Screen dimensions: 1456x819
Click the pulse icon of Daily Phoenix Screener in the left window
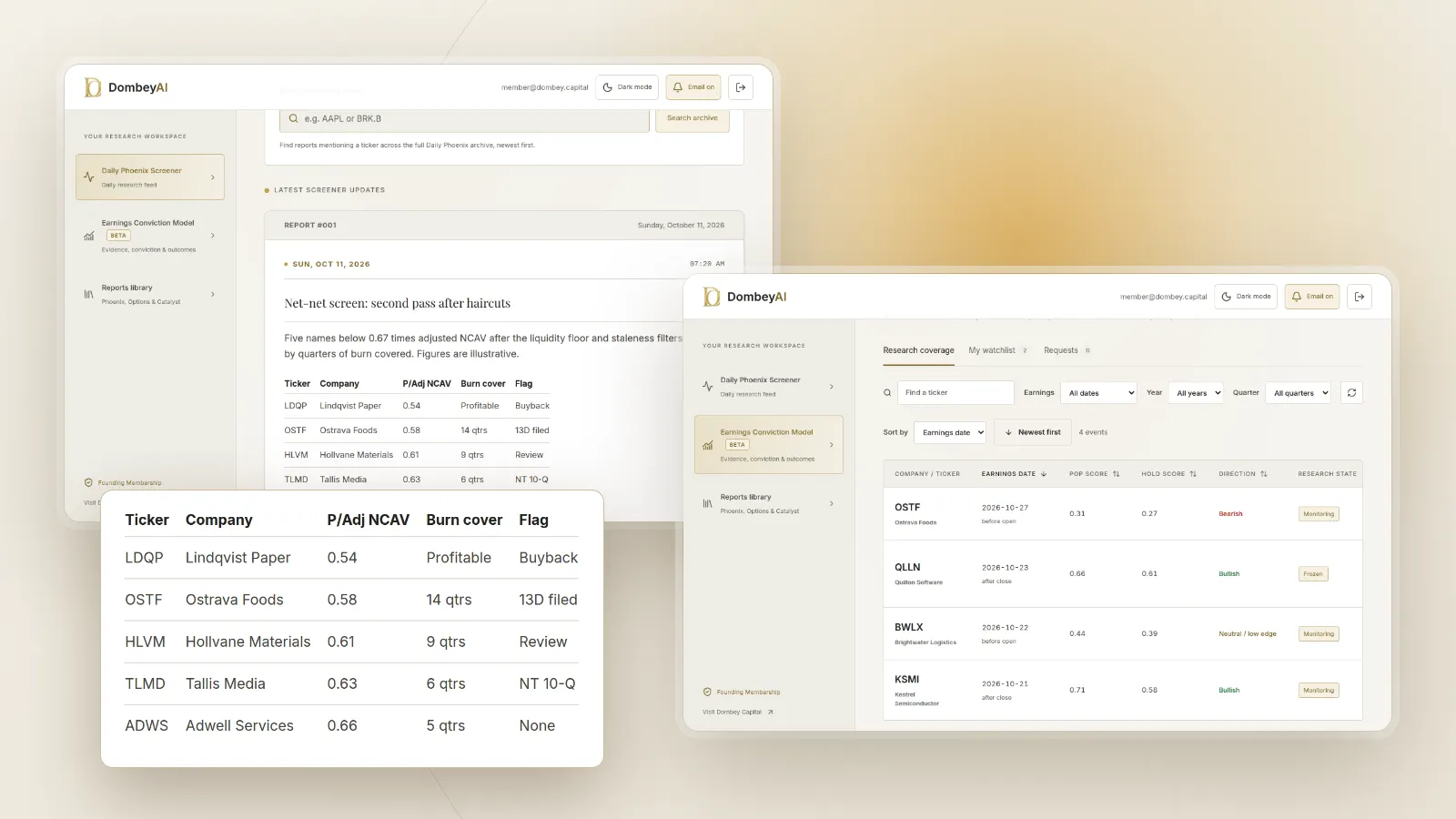[x=89, y=177]
